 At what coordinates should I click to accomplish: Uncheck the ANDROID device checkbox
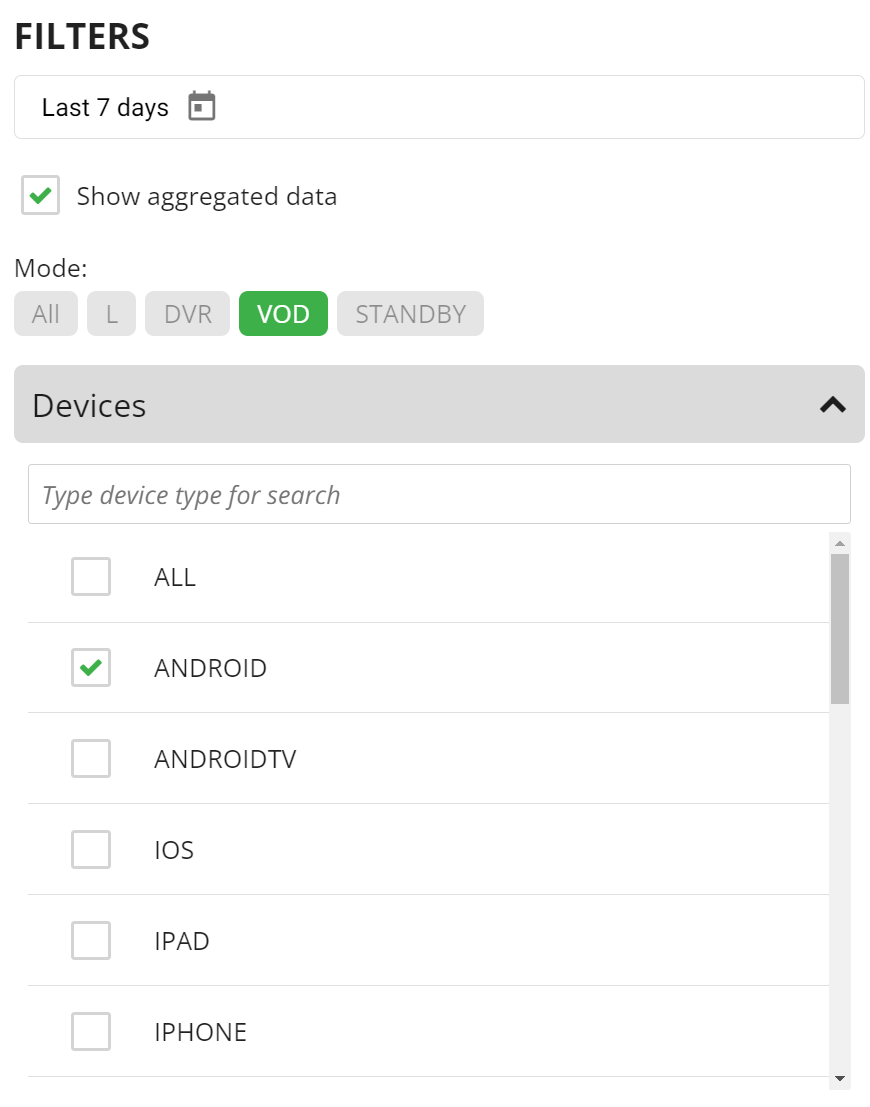(91, 667)
